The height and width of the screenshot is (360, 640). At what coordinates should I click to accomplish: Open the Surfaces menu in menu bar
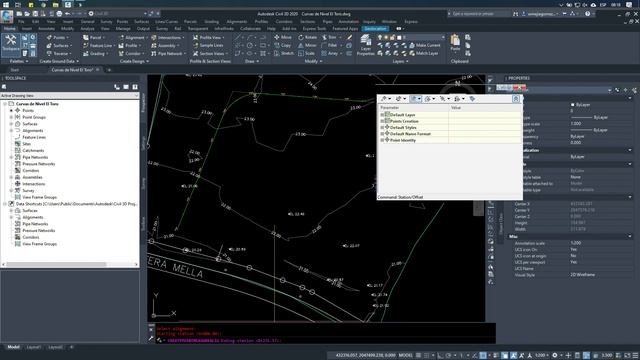[142, 22]
